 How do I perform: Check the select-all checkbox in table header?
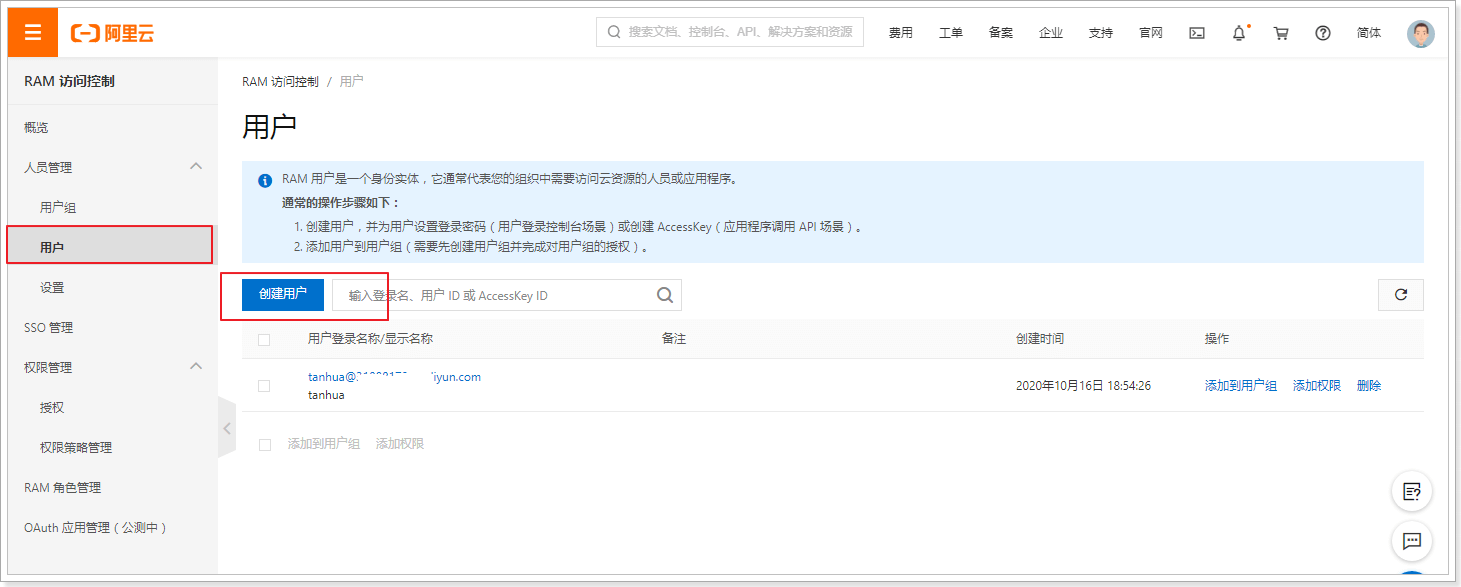pos(264,339)
